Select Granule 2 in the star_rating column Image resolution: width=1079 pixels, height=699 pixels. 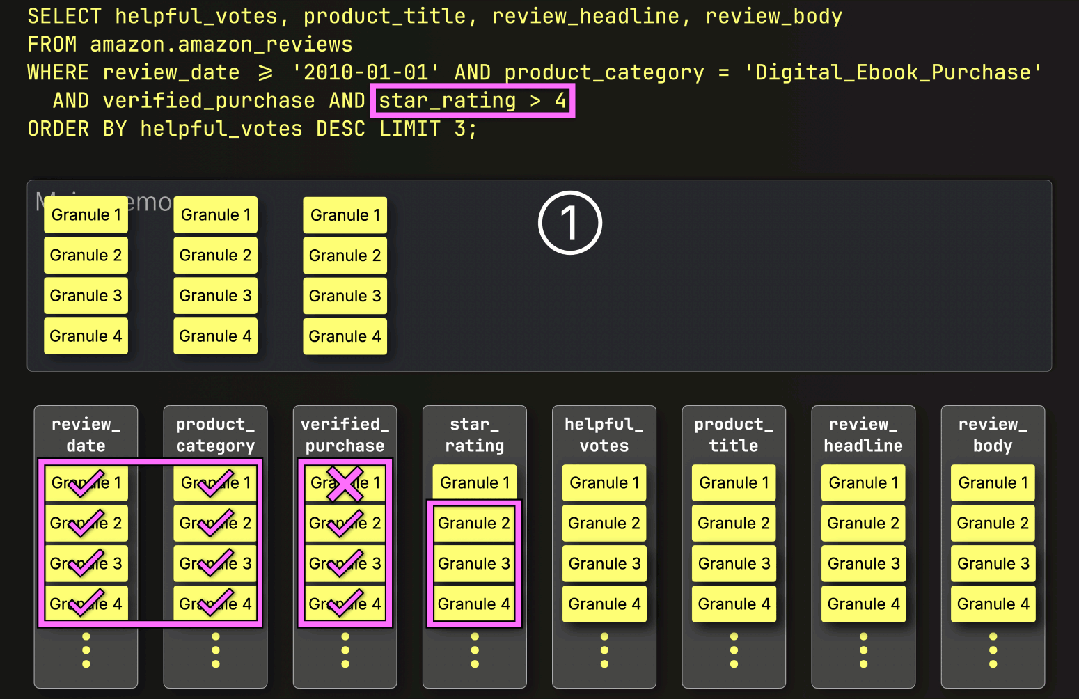click(474, 524)
